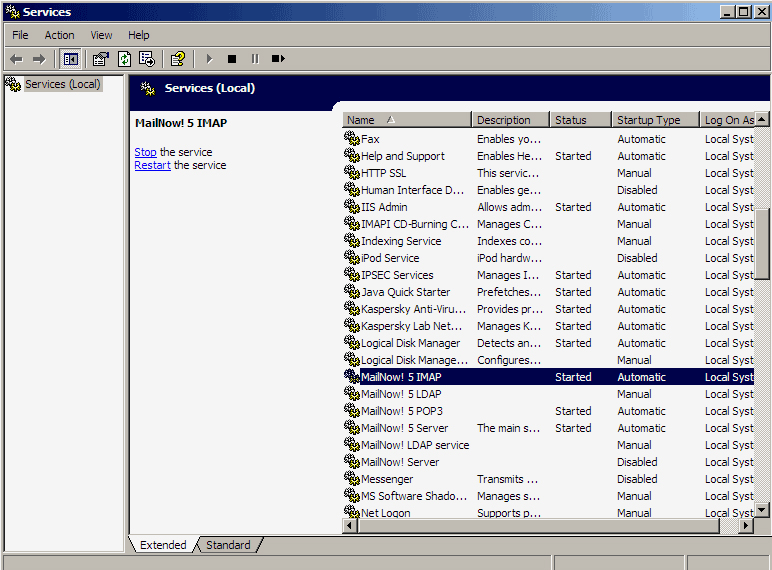
Task: Open the Help menu
Action: point(138,35)
